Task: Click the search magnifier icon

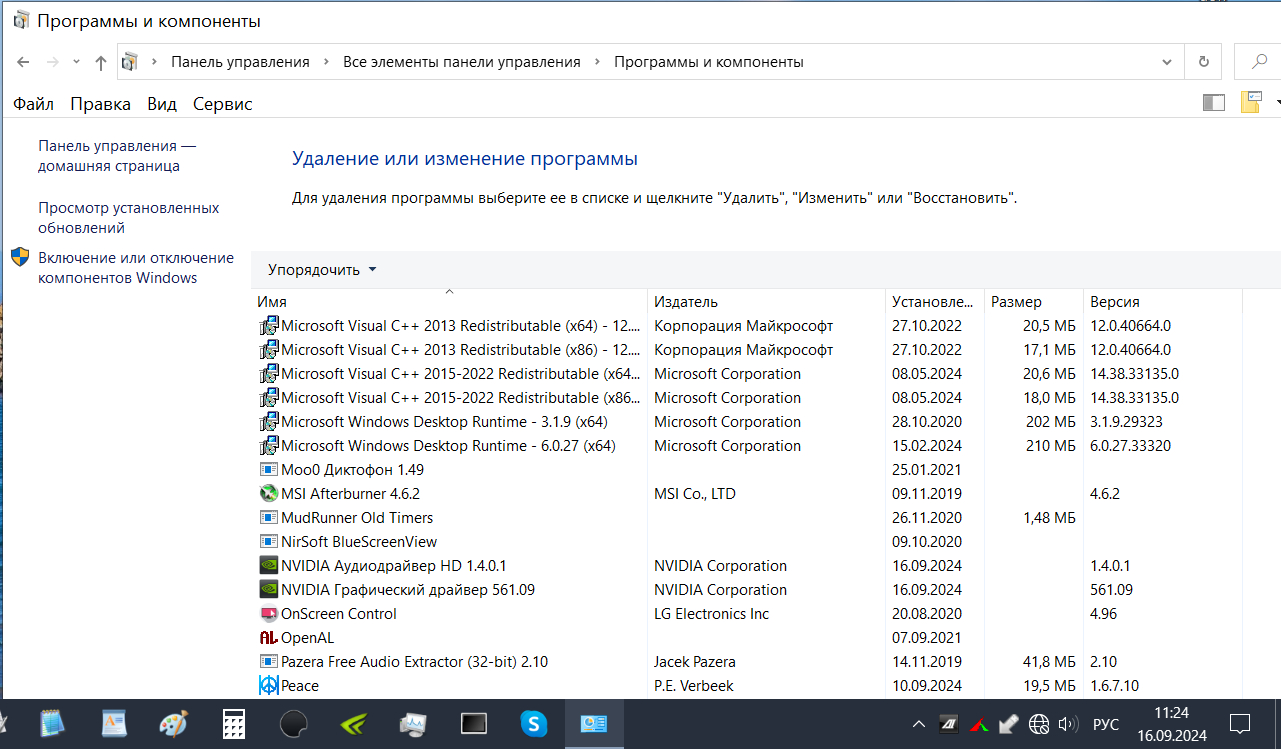Action: point(1260,62)
